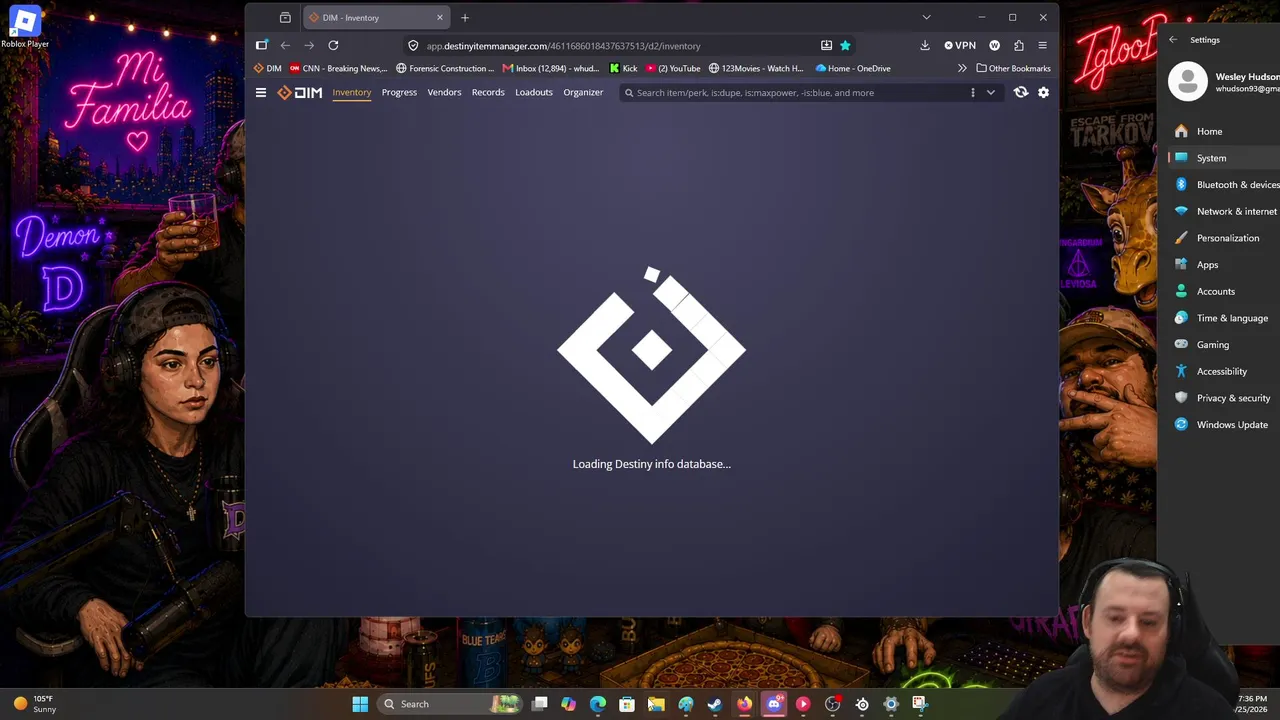Refresh Destiny data with the sync icon
The width and height of the screenshot is (1280, 720).
click(1020, 93)
